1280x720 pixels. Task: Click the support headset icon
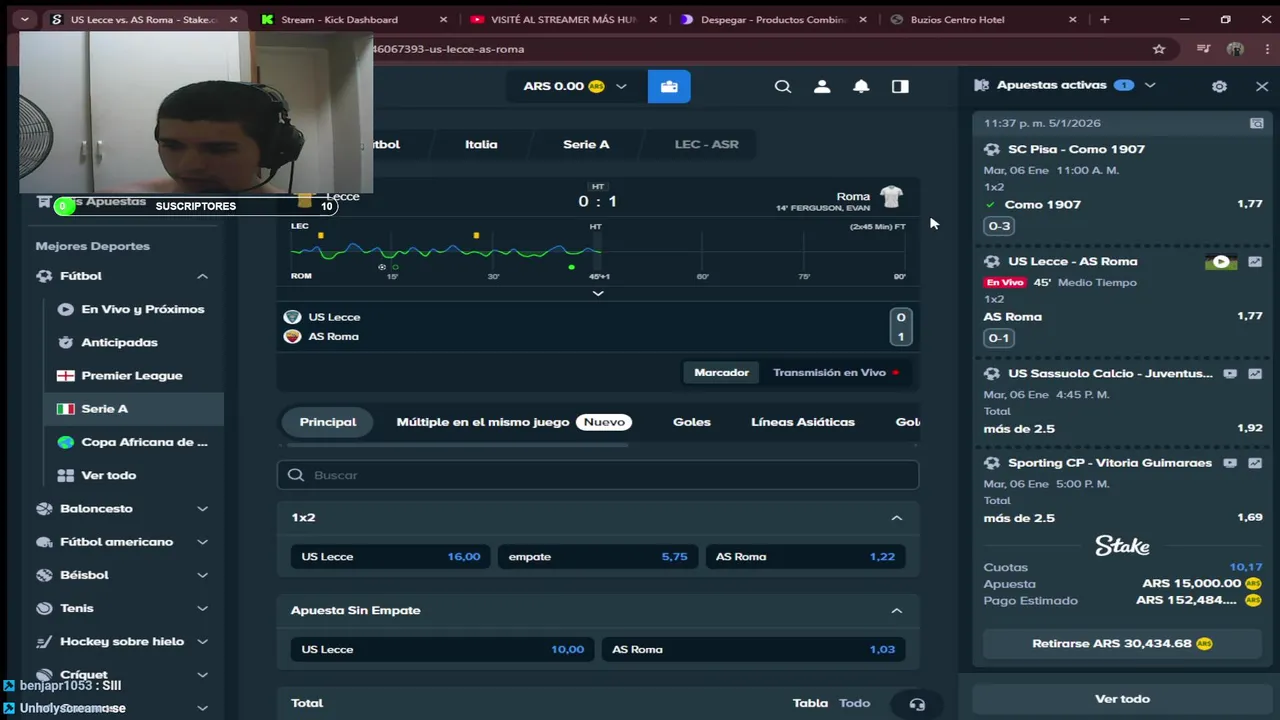click(917, 704)
